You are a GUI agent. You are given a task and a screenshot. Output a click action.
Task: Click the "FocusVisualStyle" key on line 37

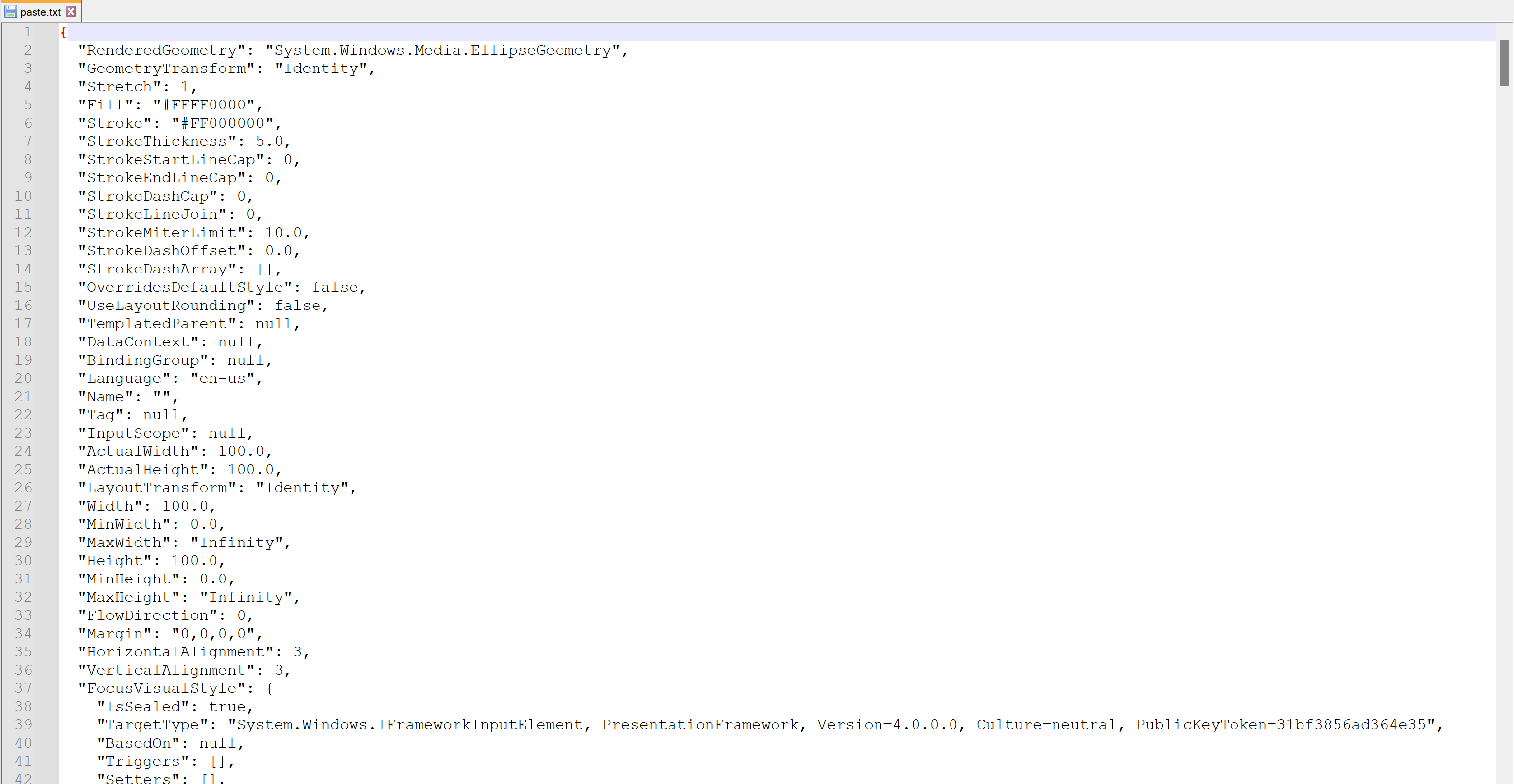162,688
